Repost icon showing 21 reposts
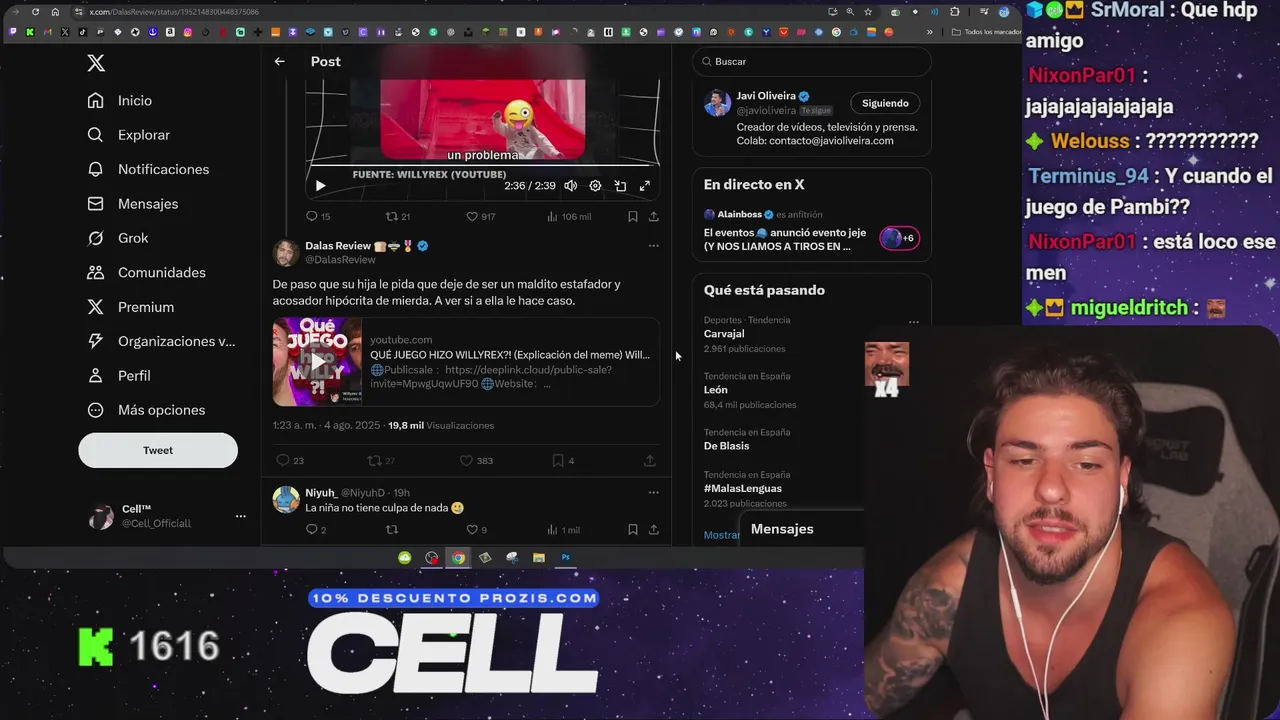The width and height of the screenshot is (1280, 720). [398, 216]
